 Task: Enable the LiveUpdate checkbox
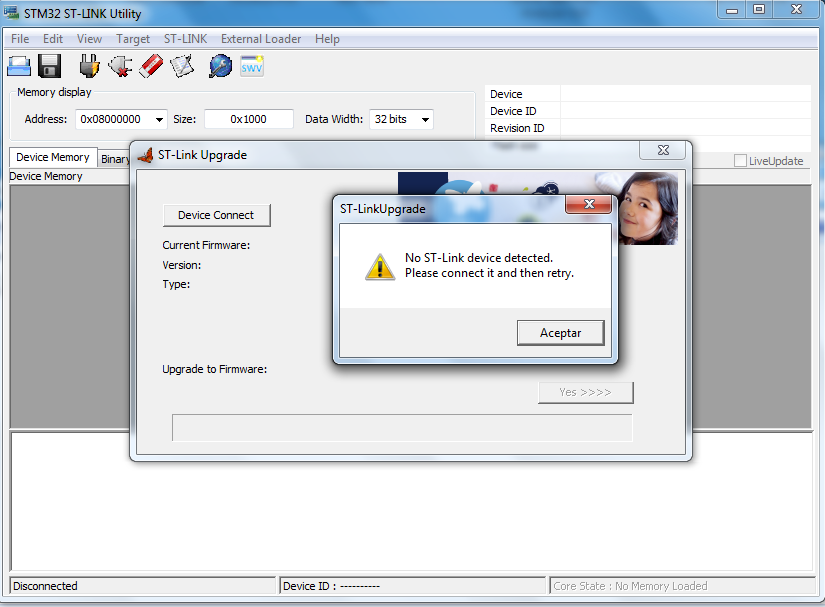(x=740, y=160)
